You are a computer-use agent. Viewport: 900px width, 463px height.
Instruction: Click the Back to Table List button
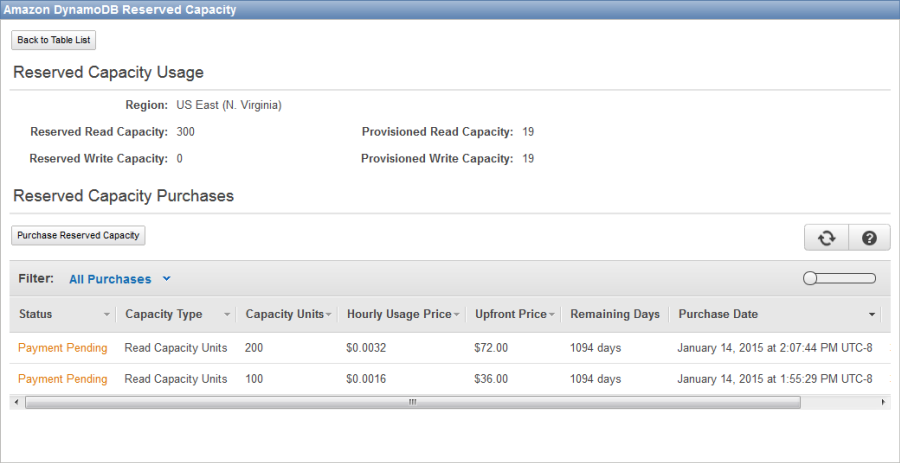[x=54, y=41]
